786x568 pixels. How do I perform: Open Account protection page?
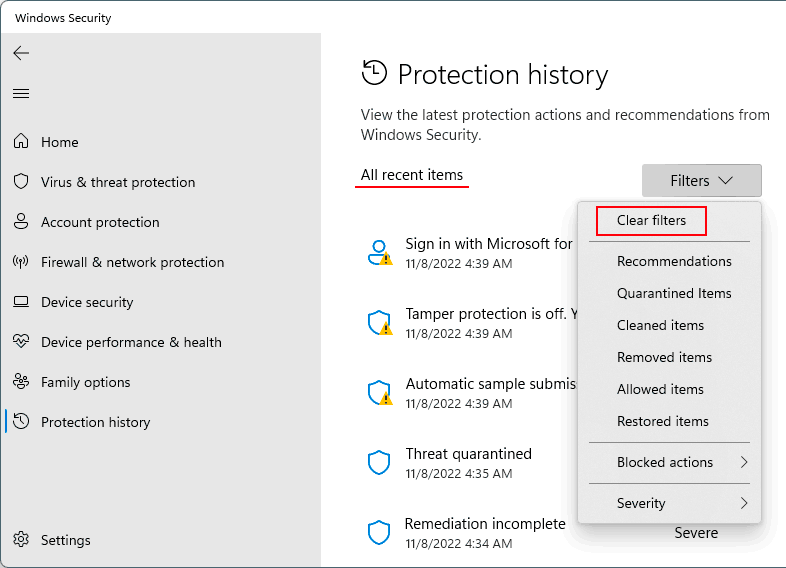click(x=100, y=223)
